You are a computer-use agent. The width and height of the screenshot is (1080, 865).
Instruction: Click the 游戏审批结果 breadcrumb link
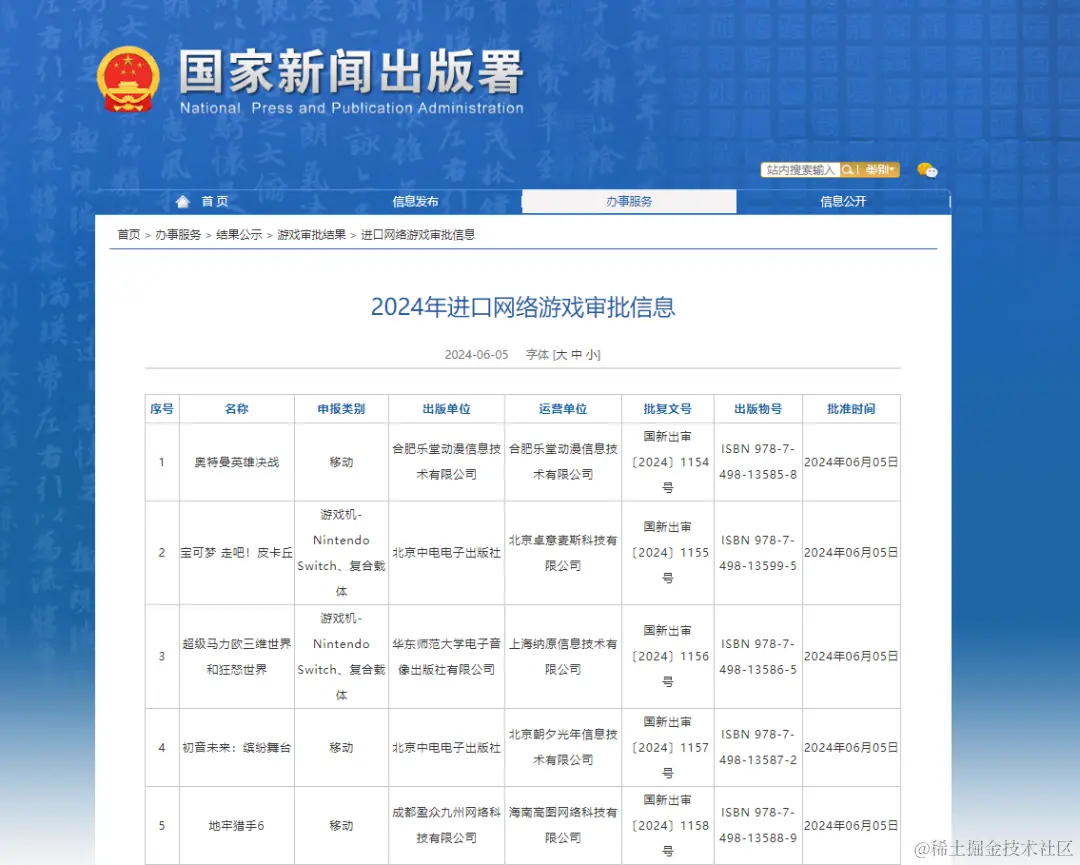pyautogui.click(x=311, y=234)
